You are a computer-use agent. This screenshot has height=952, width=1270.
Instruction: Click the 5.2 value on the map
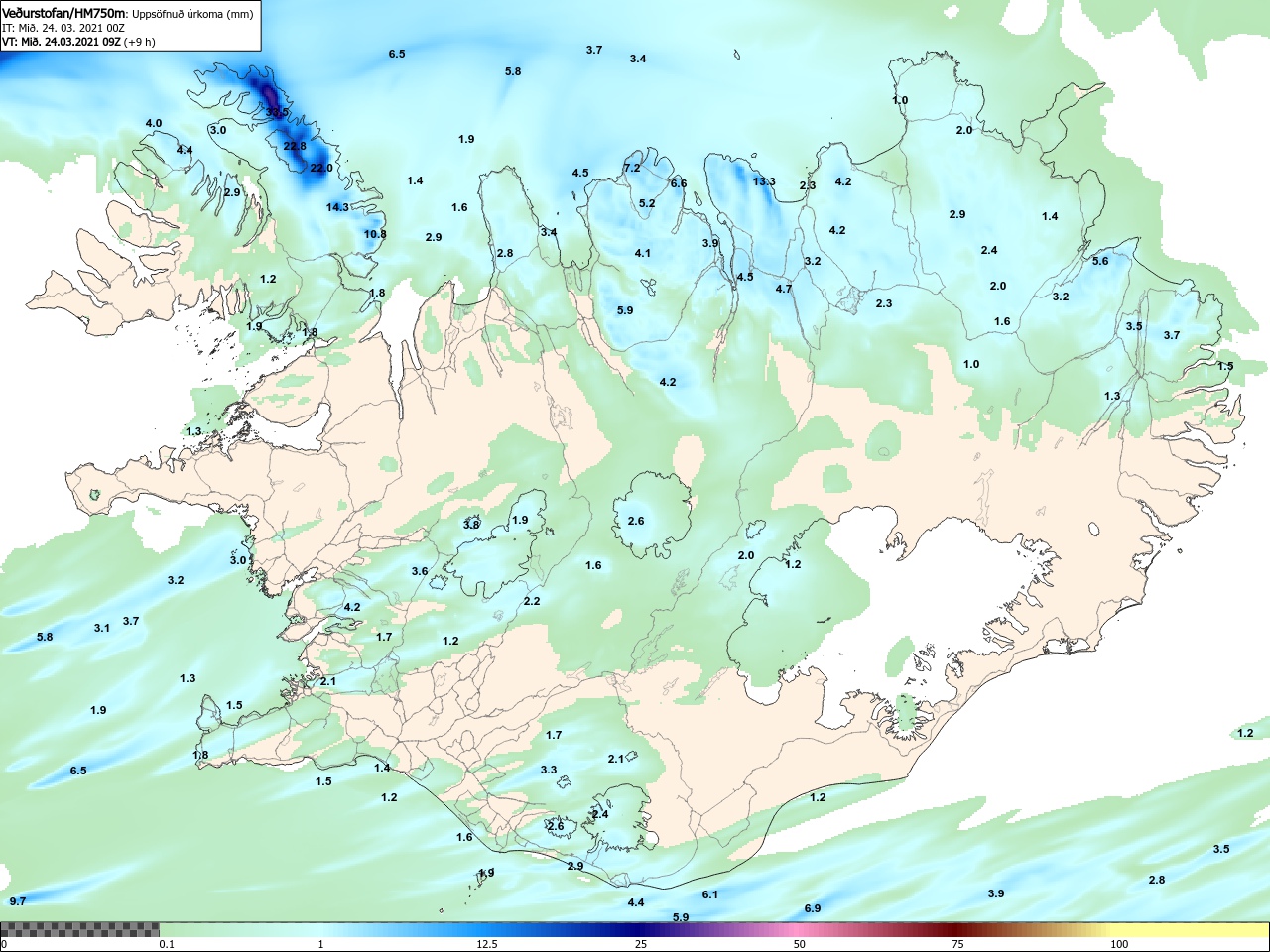tap(647, 203)
